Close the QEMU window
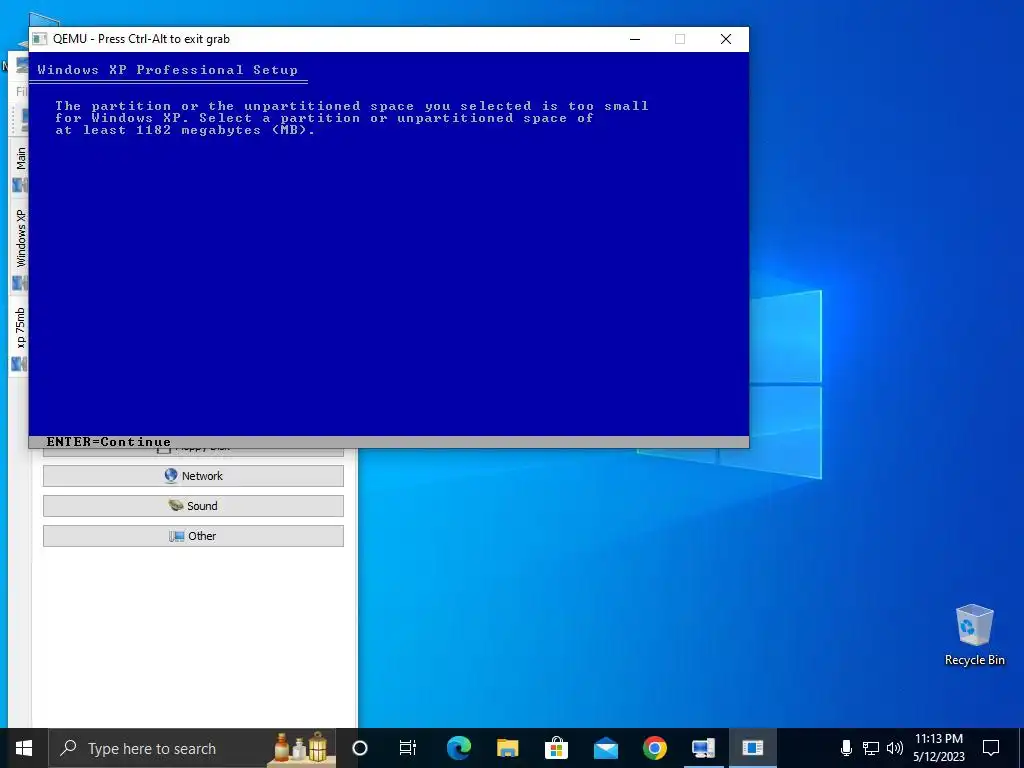The width and height of the screenshot is (1024, 768). click(726, 39)
